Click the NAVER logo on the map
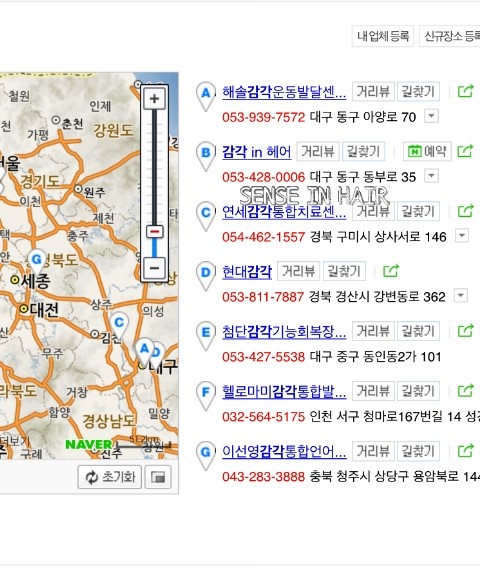The image size is (480, 569). pyautogui.click(x=89, y=444)
